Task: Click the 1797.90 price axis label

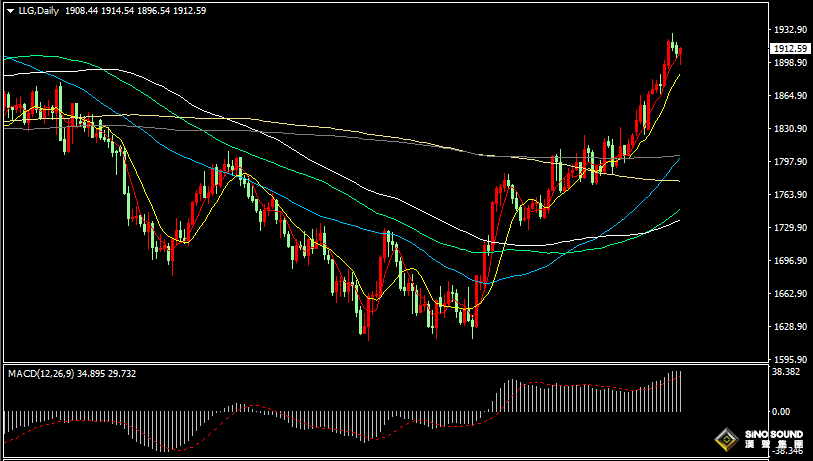Action: pos(790,162)
